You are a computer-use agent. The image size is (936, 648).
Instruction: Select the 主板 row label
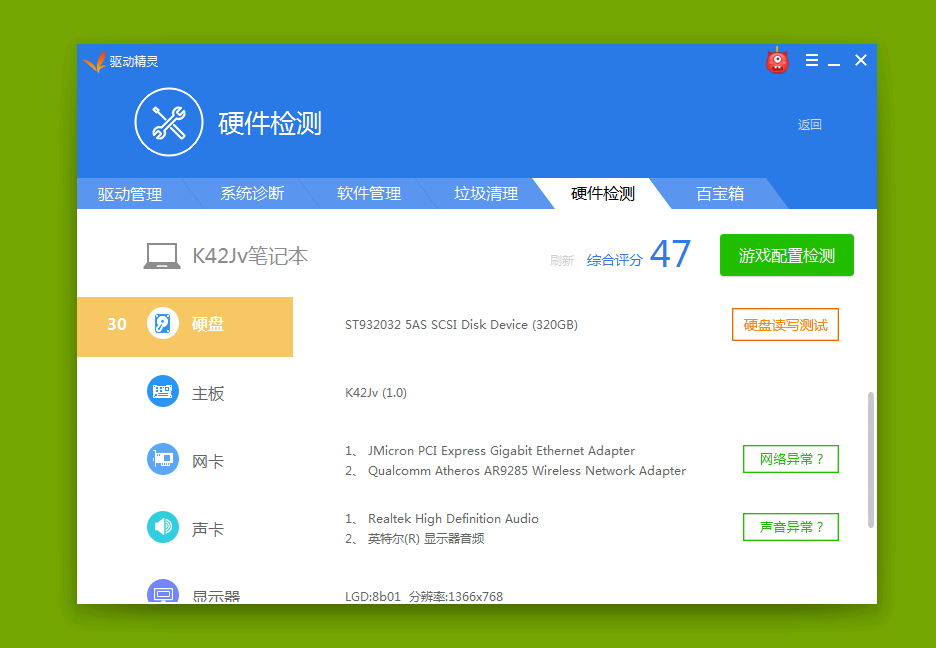coord(208,393)
